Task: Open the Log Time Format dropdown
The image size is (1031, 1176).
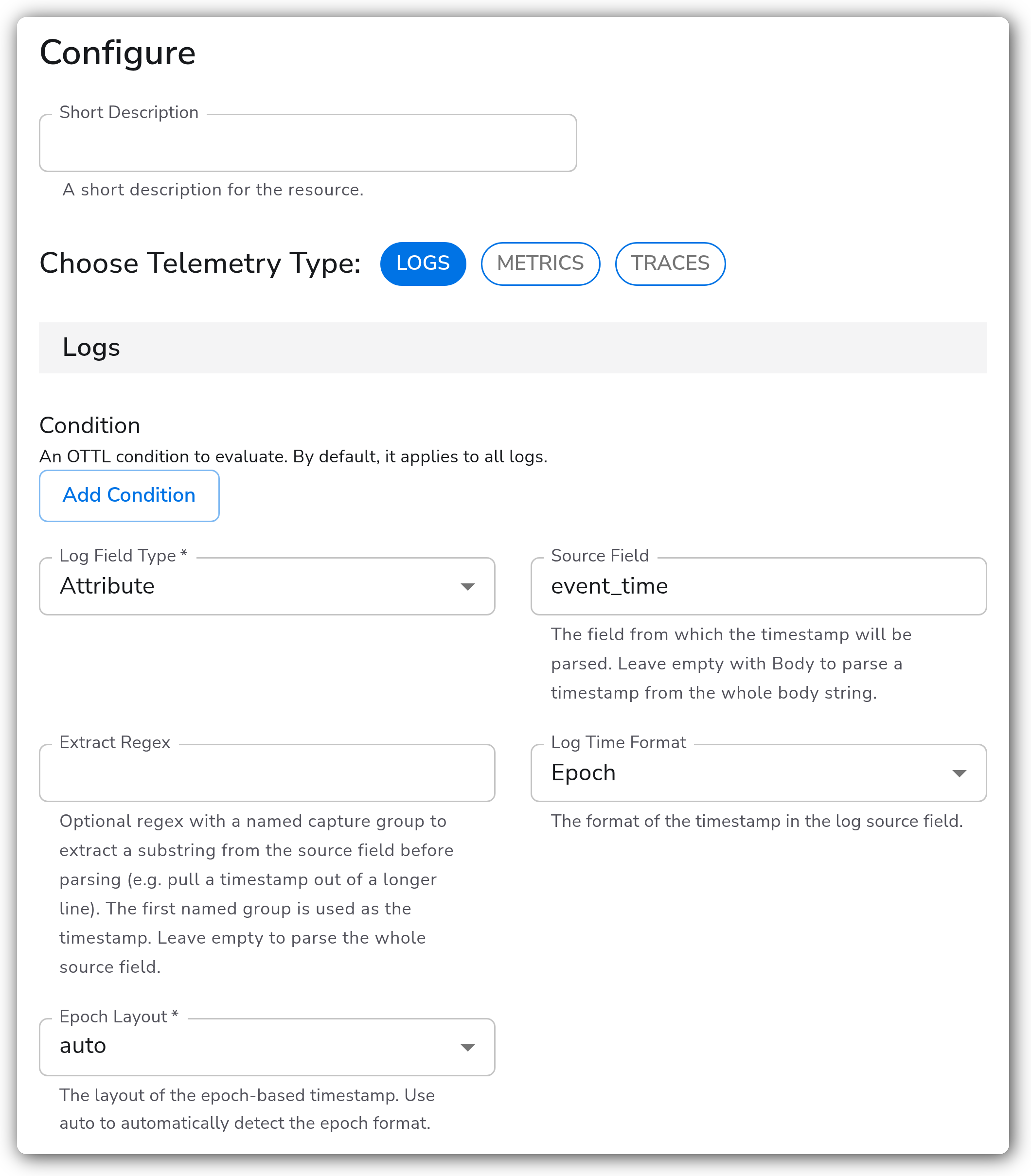Action: [x=758, y=773]
